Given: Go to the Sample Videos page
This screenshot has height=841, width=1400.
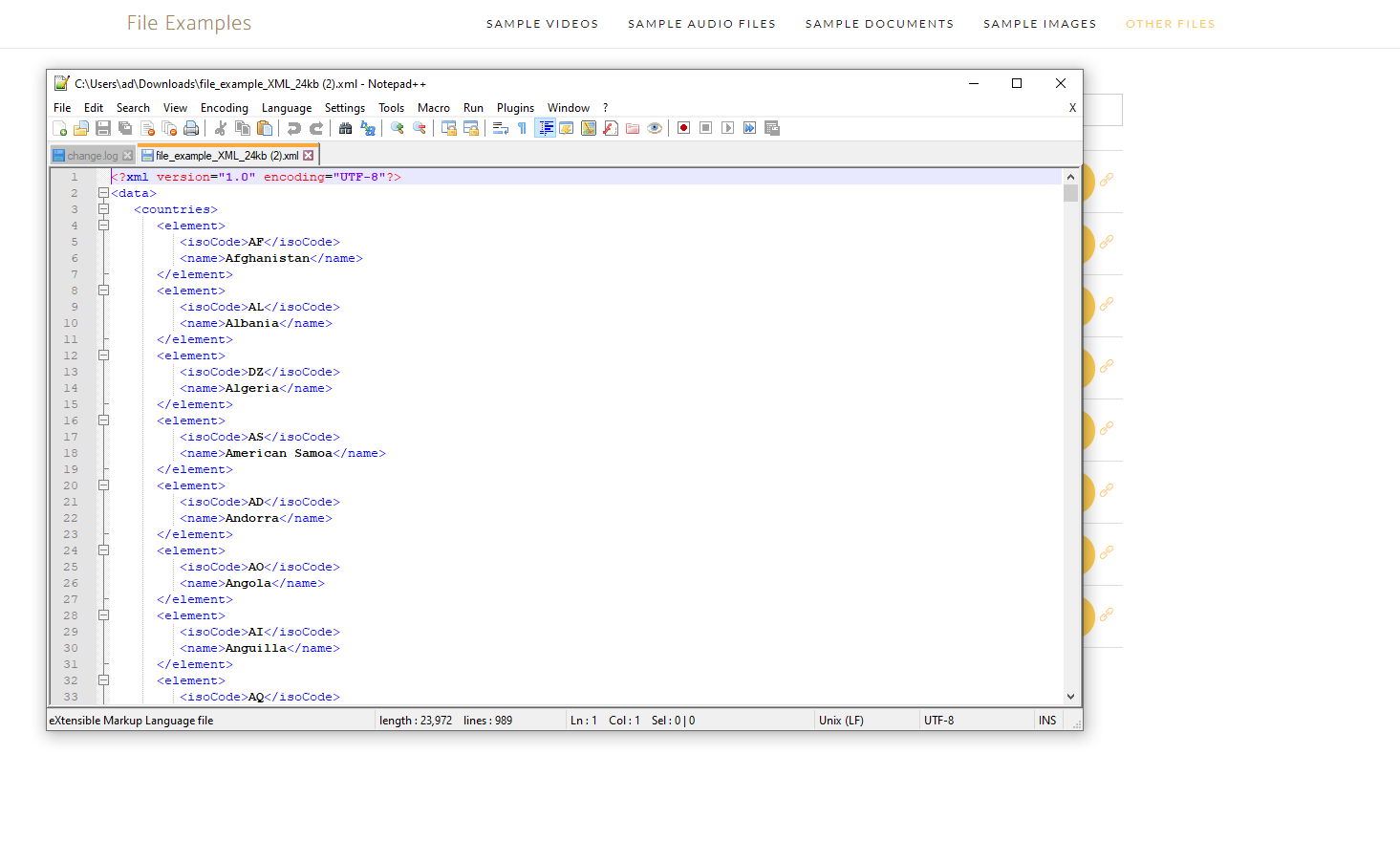Looking at the screenshot, I should [542, 24].
